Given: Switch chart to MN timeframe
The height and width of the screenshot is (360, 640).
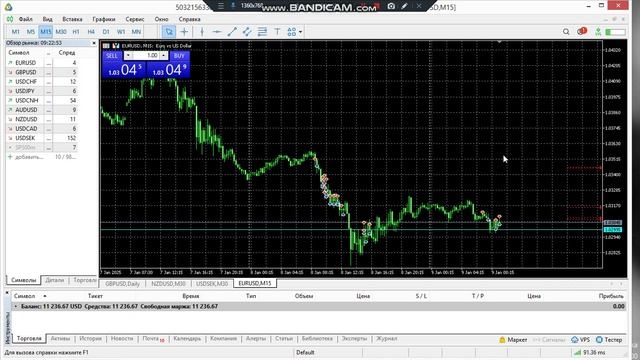Looking at the screenshot, I should coord(136,31).
